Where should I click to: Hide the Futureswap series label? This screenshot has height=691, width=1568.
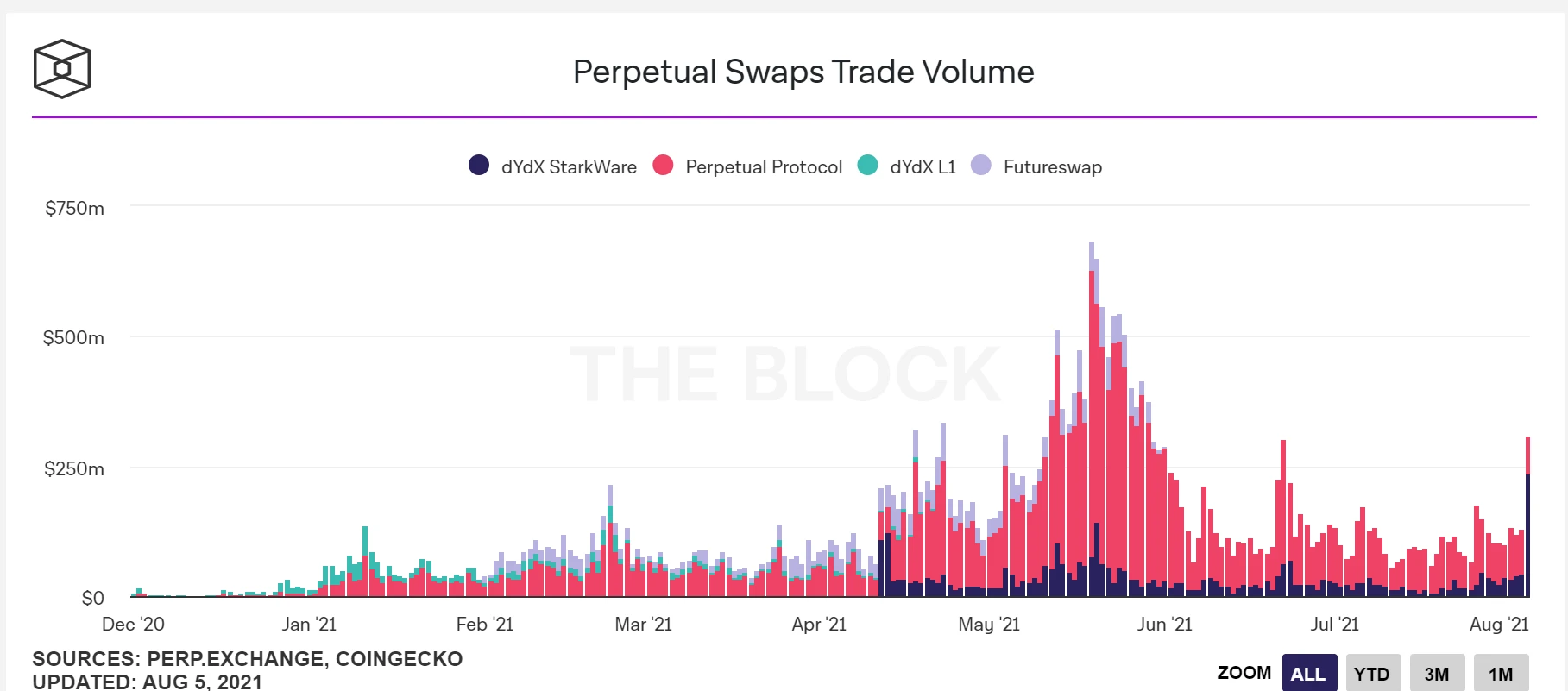coord(1053,167)
